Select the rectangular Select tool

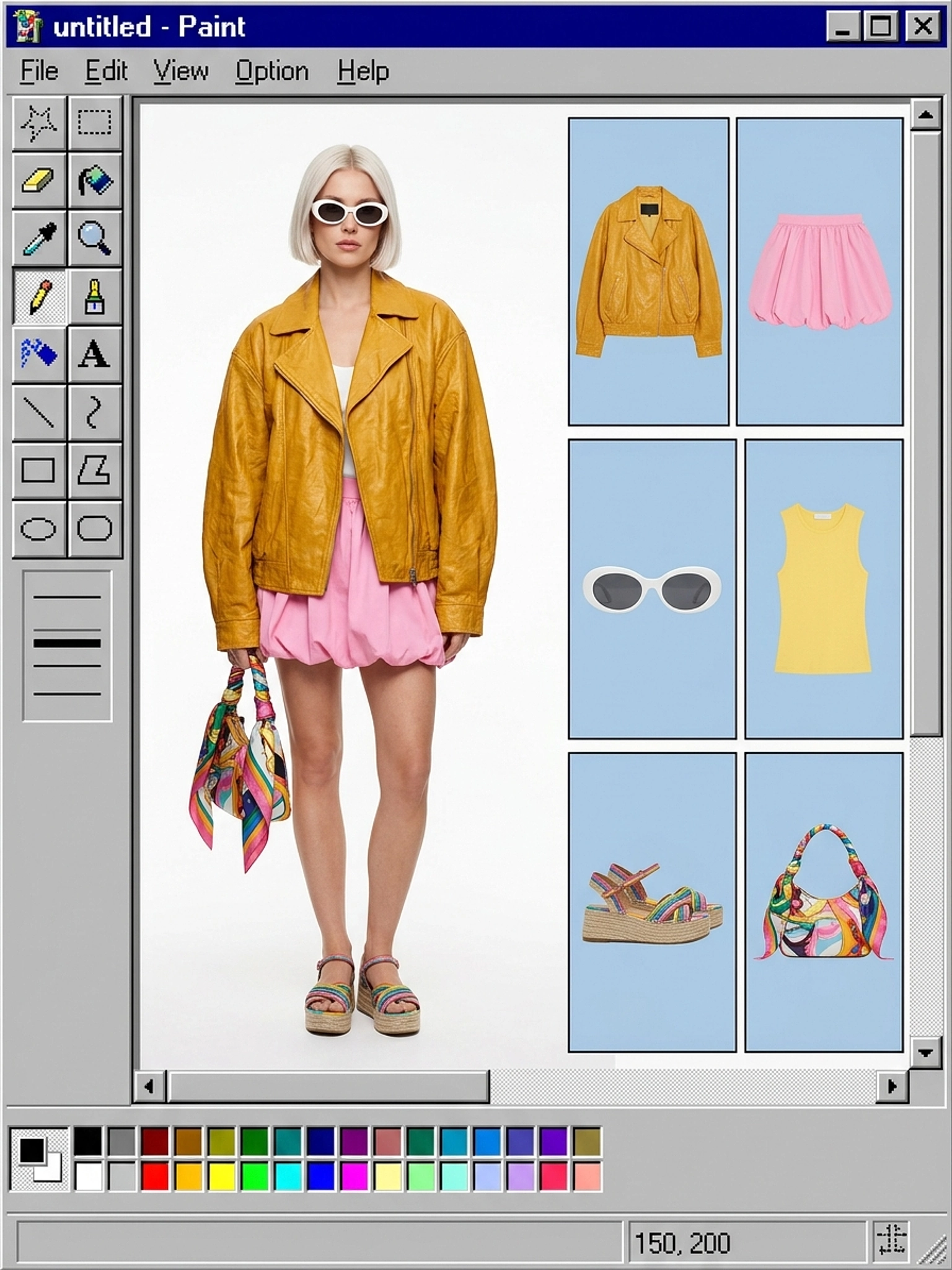pos(95,123)
